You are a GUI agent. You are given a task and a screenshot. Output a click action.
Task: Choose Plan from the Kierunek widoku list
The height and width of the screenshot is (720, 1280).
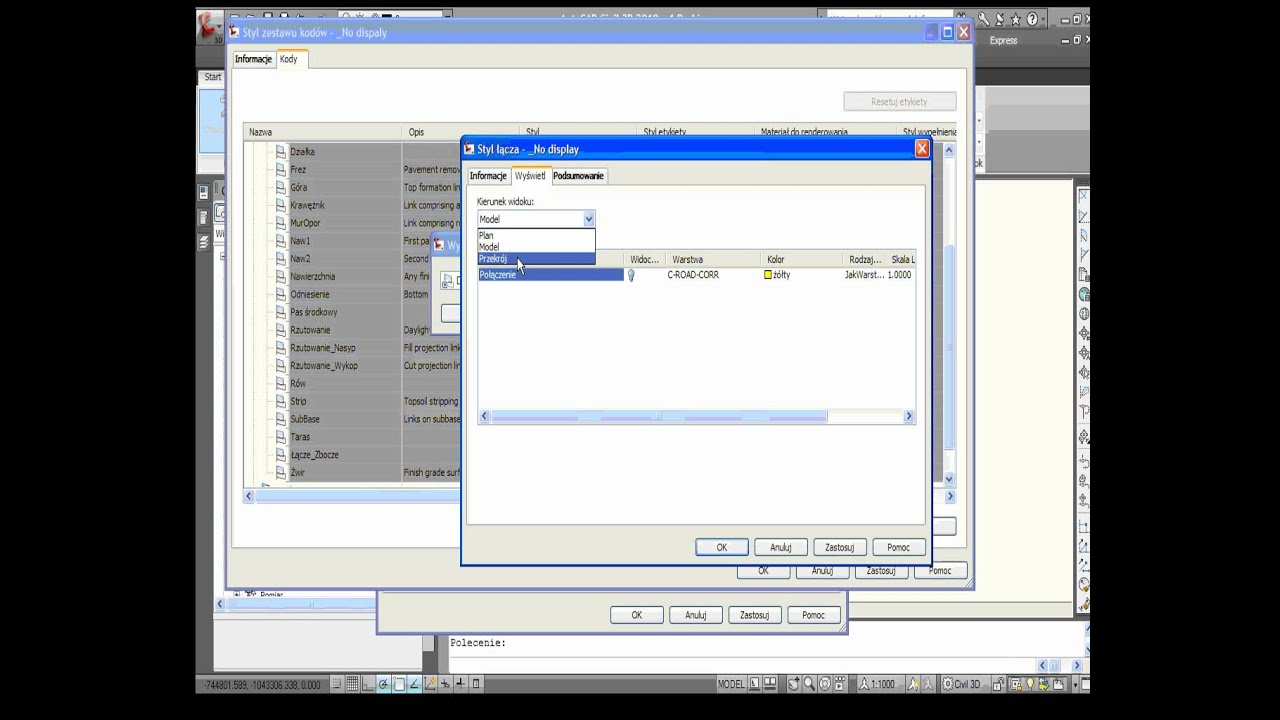(536, 235)
